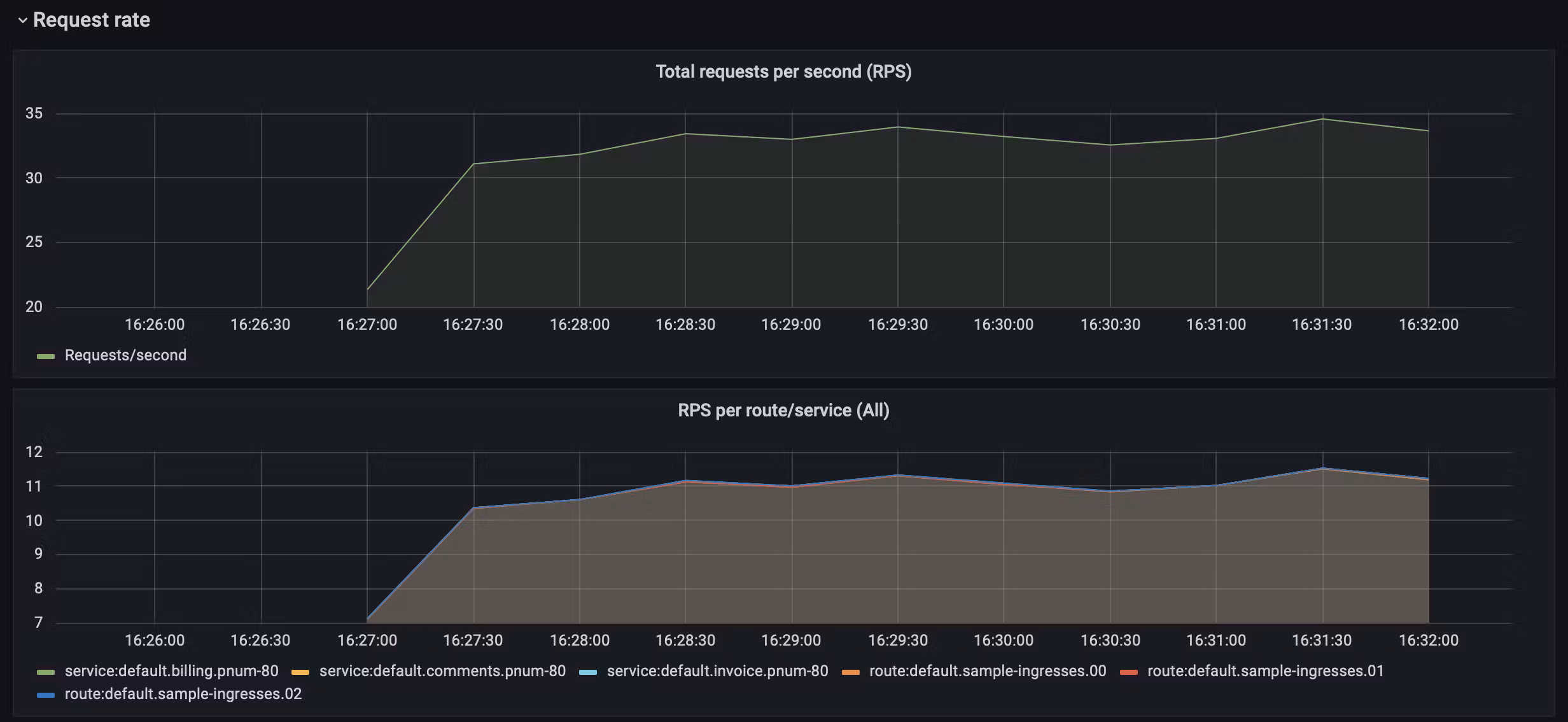Toggle service:default.billing.pnum-80 legend label
The width and height of the screenshot is (1568, 722).
(x=171, y=671)
